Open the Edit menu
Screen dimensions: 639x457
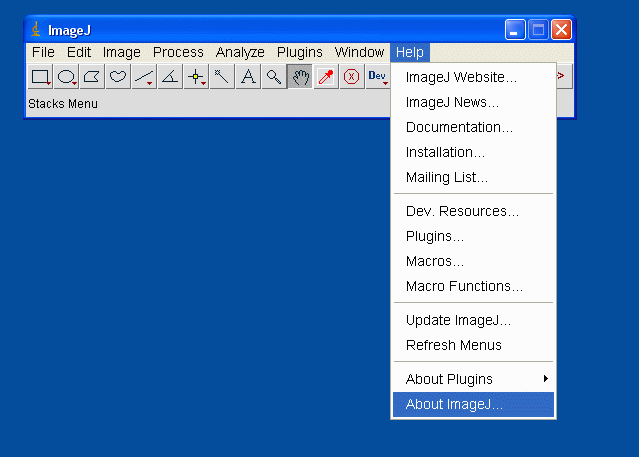coord(79,52)
